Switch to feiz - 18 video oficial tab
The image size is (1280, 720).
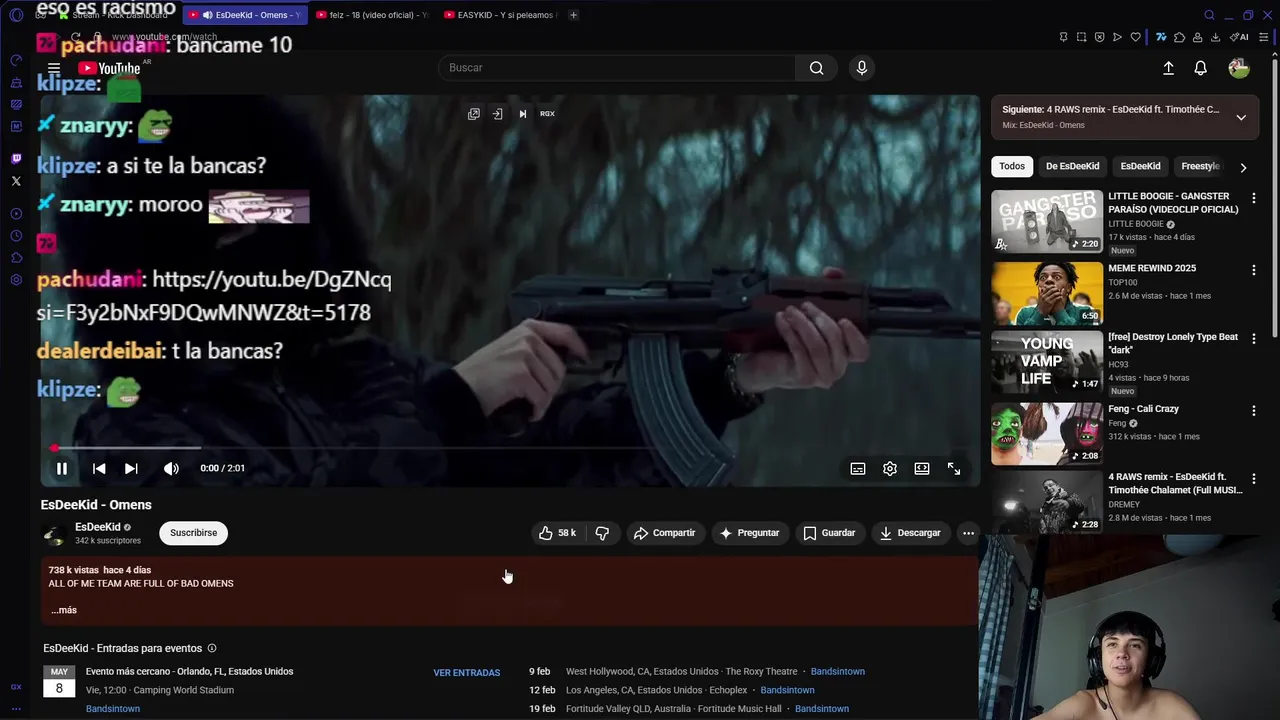coord(372,15)
